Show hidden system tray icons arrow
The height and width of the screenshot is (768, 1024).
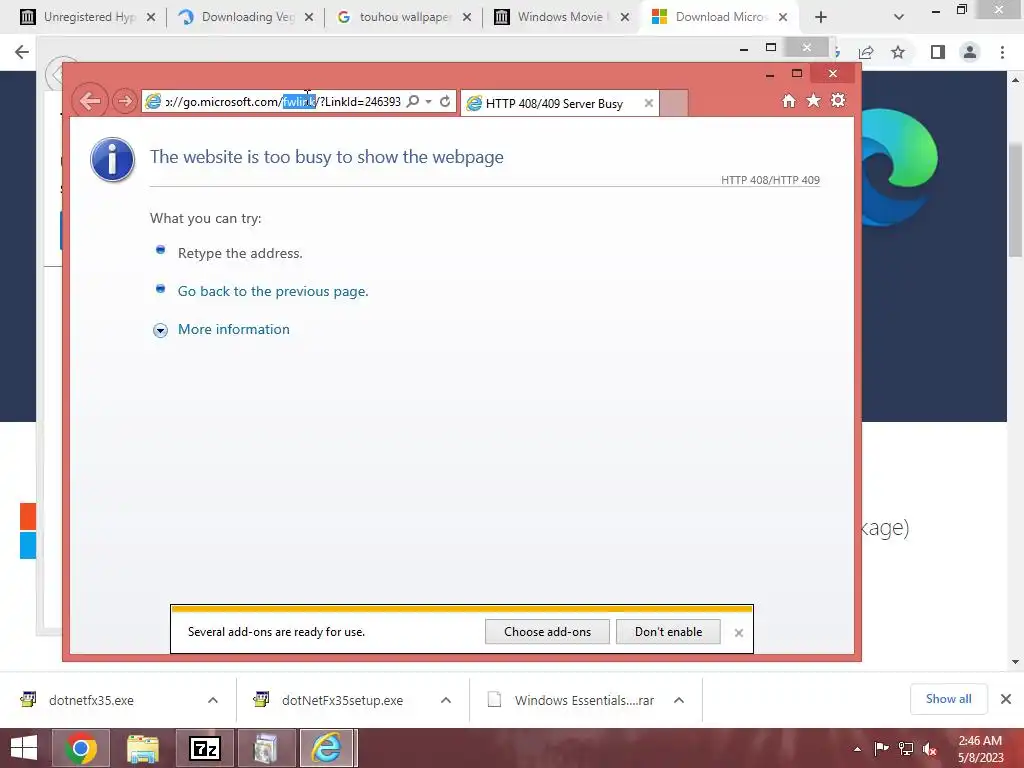tap(857, 750)
